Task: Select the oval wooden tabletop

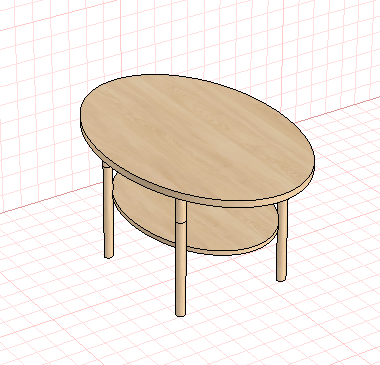Action: click(x=197, y=138)
